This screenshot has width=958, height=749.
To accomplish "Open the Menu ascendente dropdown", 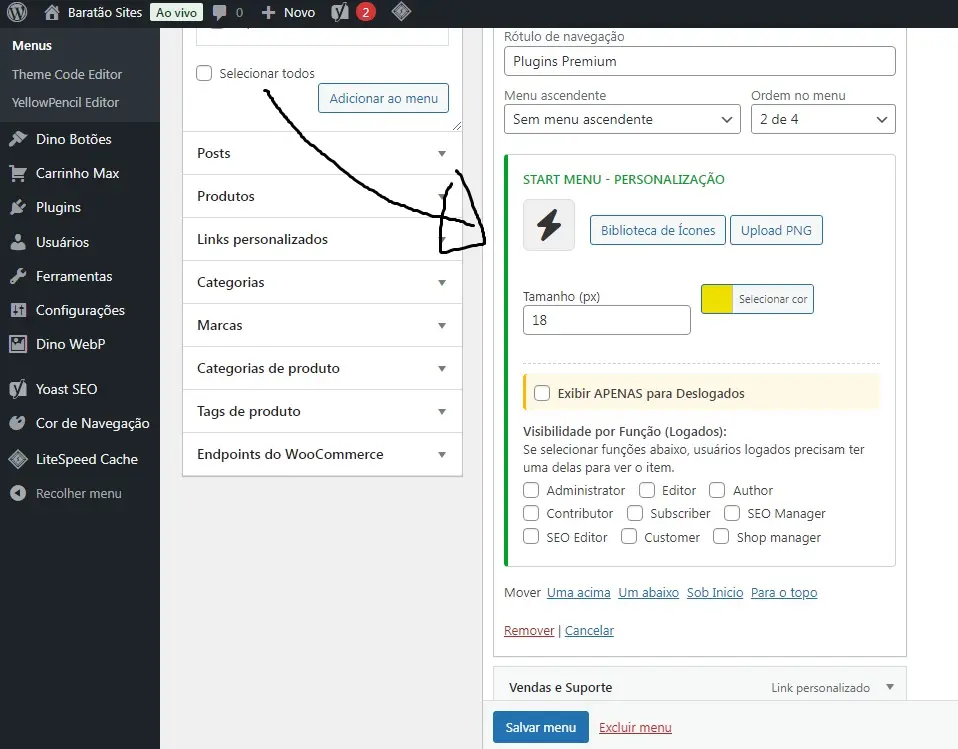I will point(622,119).
